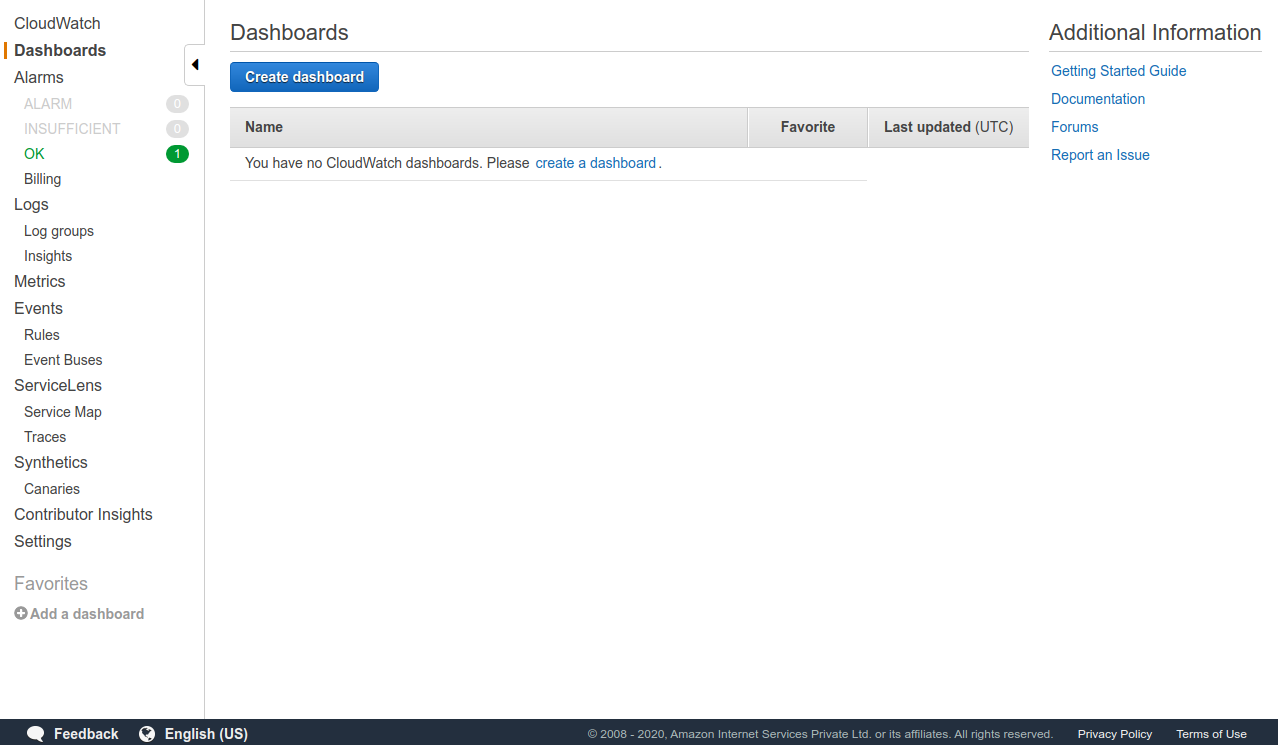Click Add a dashboard under Favorites
Screen dimensions: 1278x745
87,614
